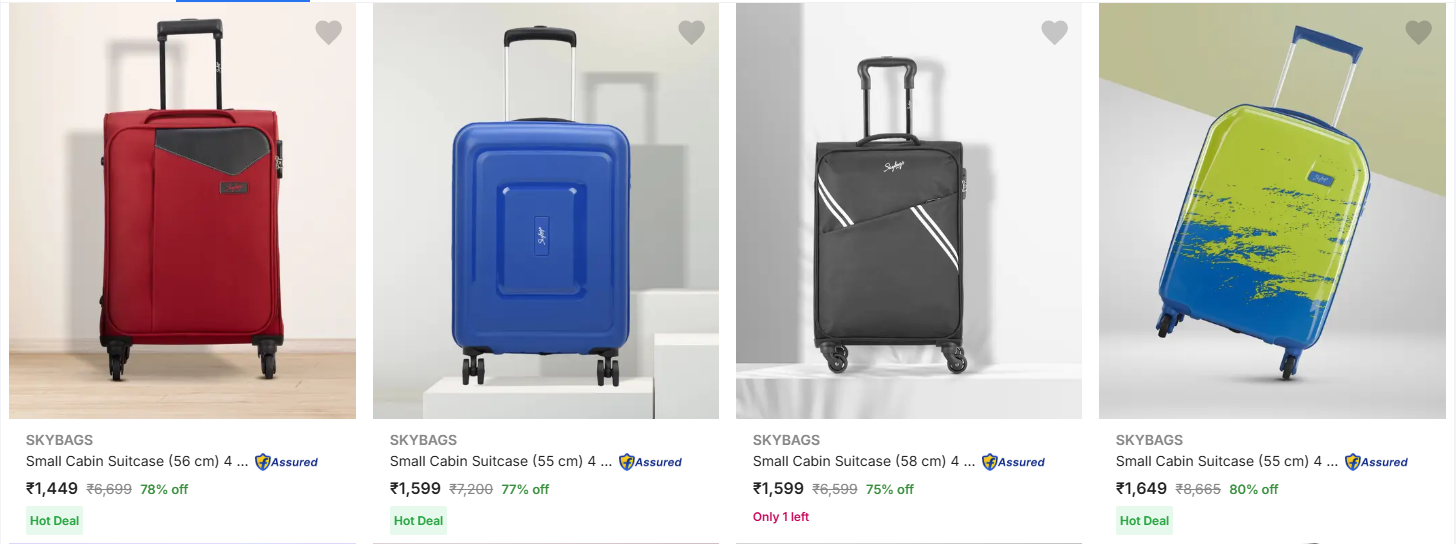
Task: Open black striped suitcase image
Action: [x=890, y=230]
